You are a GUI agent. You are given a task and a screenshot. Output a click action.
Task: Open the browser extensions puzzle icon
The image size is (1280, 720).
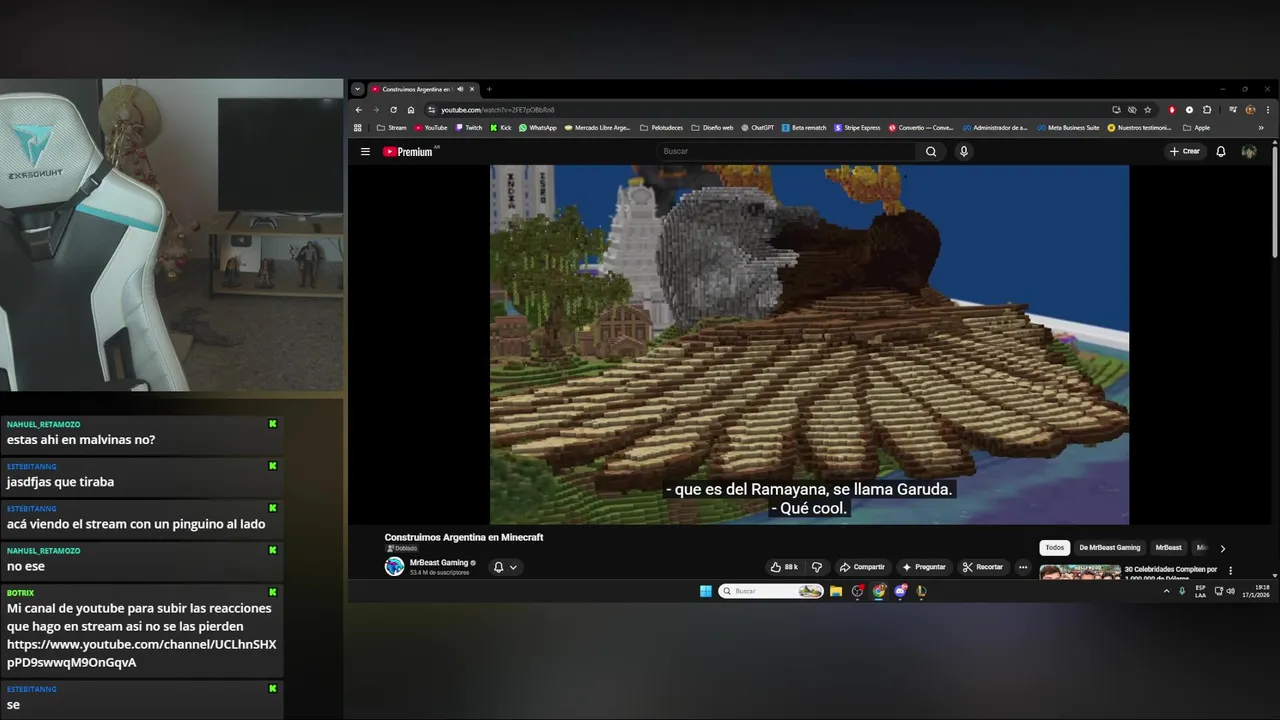coord(1207,110)
